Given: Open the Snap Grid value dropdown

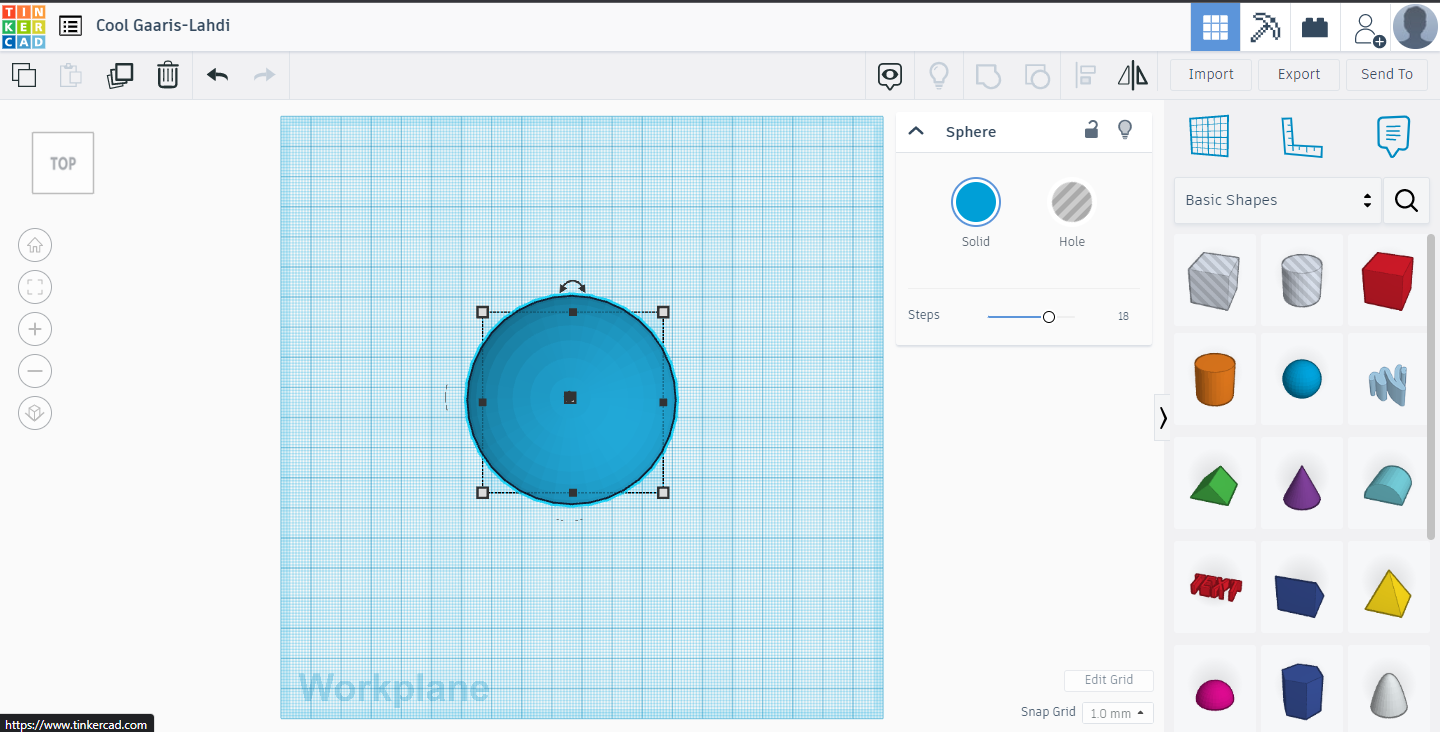Looking at the screenshot, I should coord(1117,713).
